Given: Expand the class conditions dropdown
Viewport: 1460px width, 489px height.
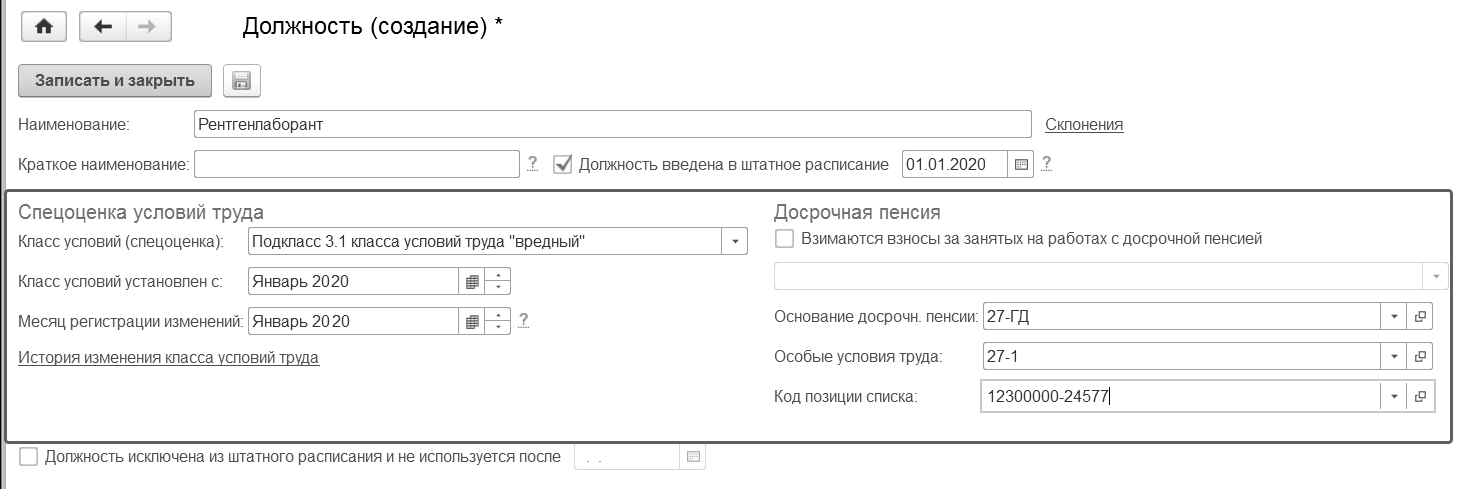Looking at the screenshot, I should [735, 241].
